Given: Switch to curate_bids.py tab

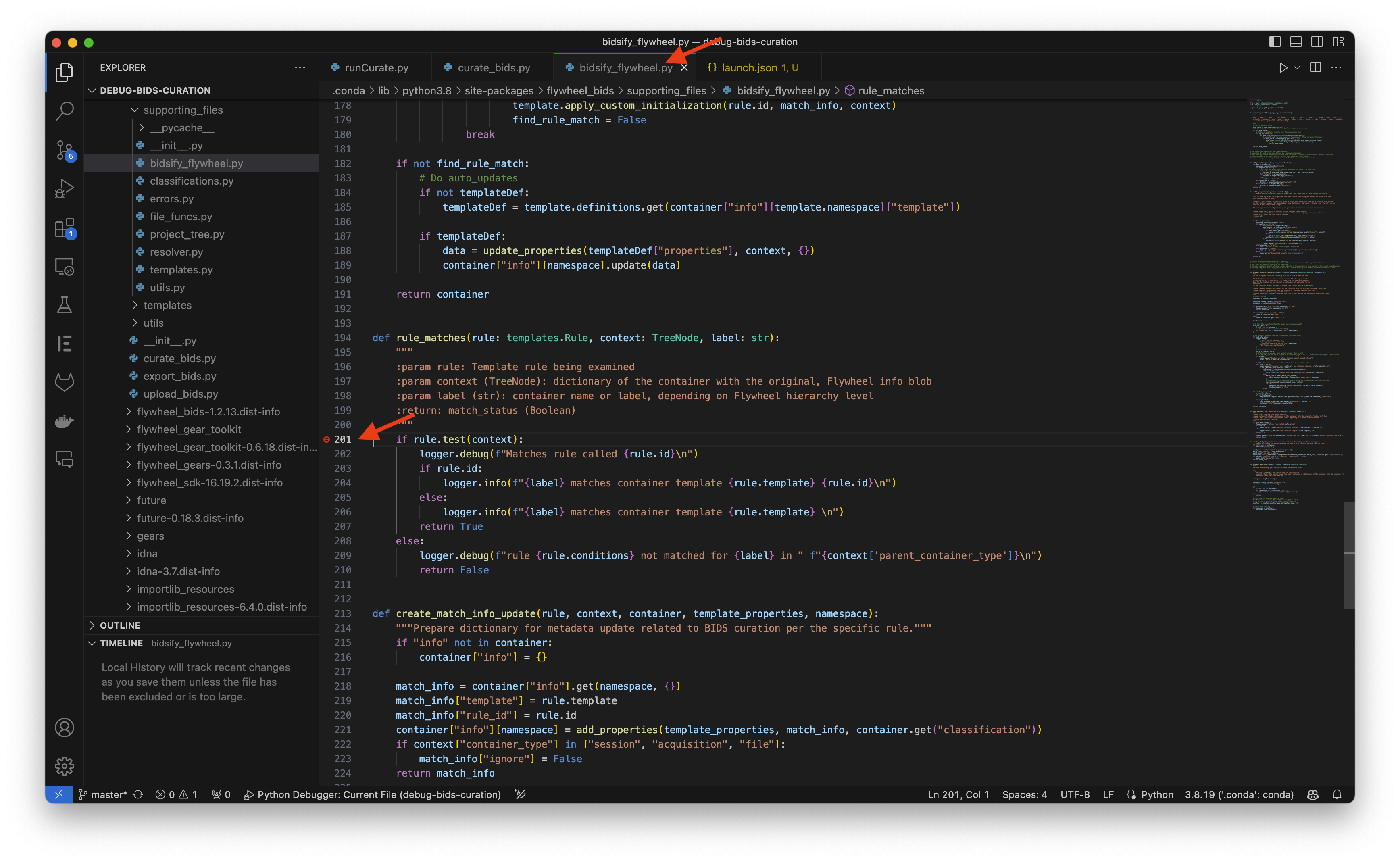Looking at the screenshot, I should click(x=493, y=67).
